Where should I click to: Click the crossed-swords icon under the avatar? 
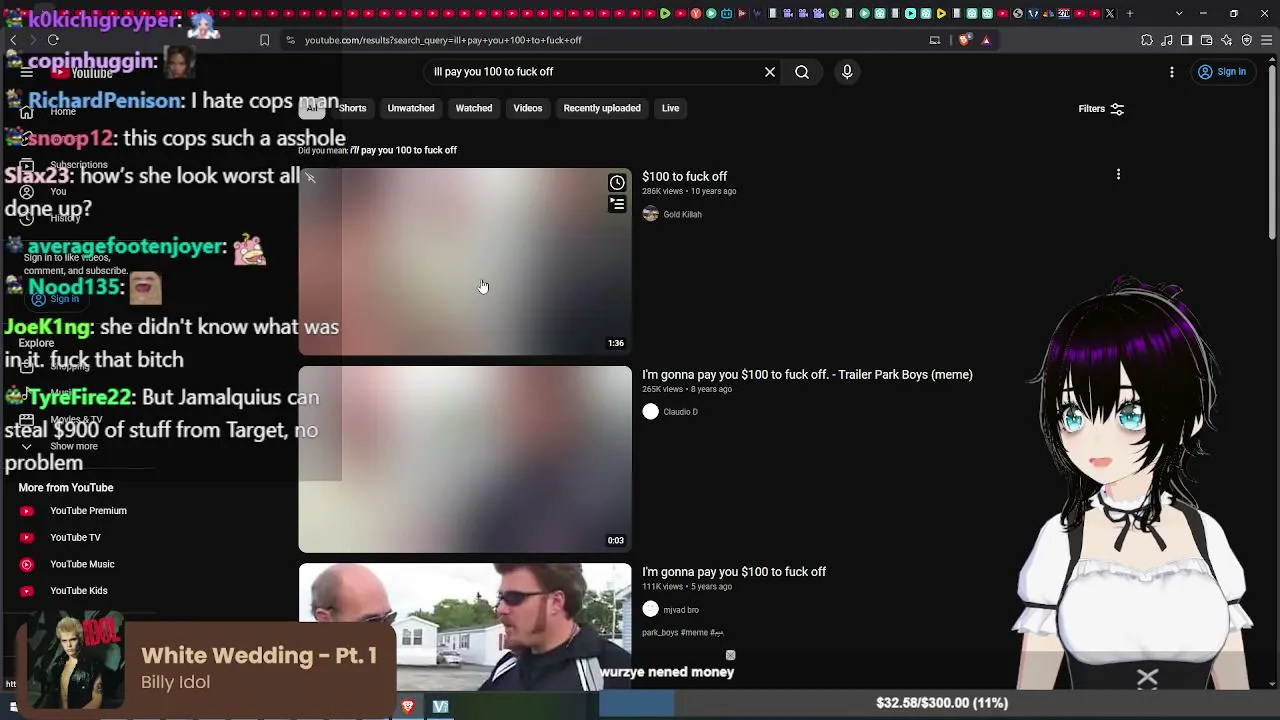point(1147,679)
